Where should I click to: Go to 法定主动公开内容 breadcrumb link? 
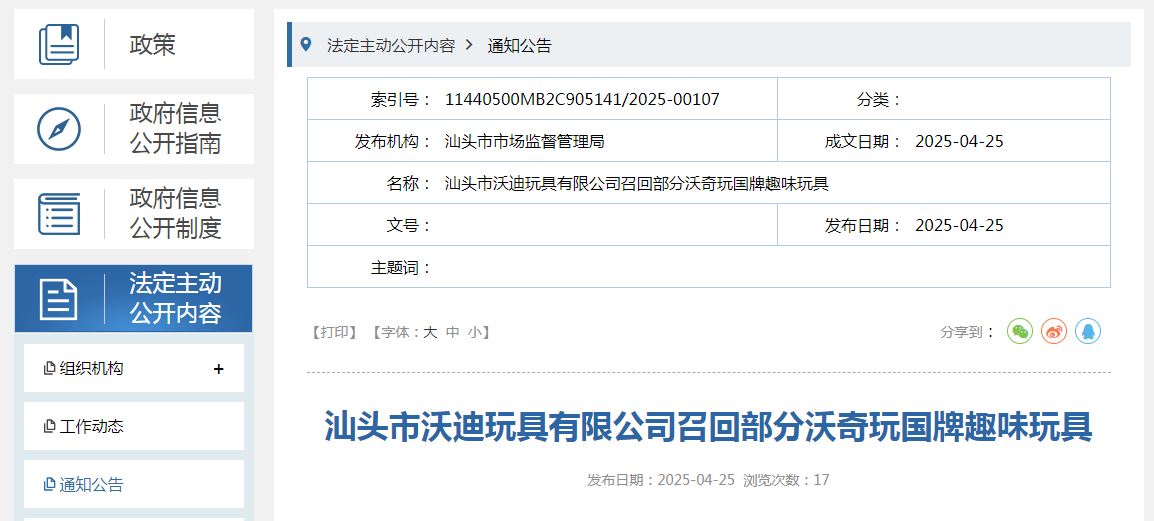point(391,46)
